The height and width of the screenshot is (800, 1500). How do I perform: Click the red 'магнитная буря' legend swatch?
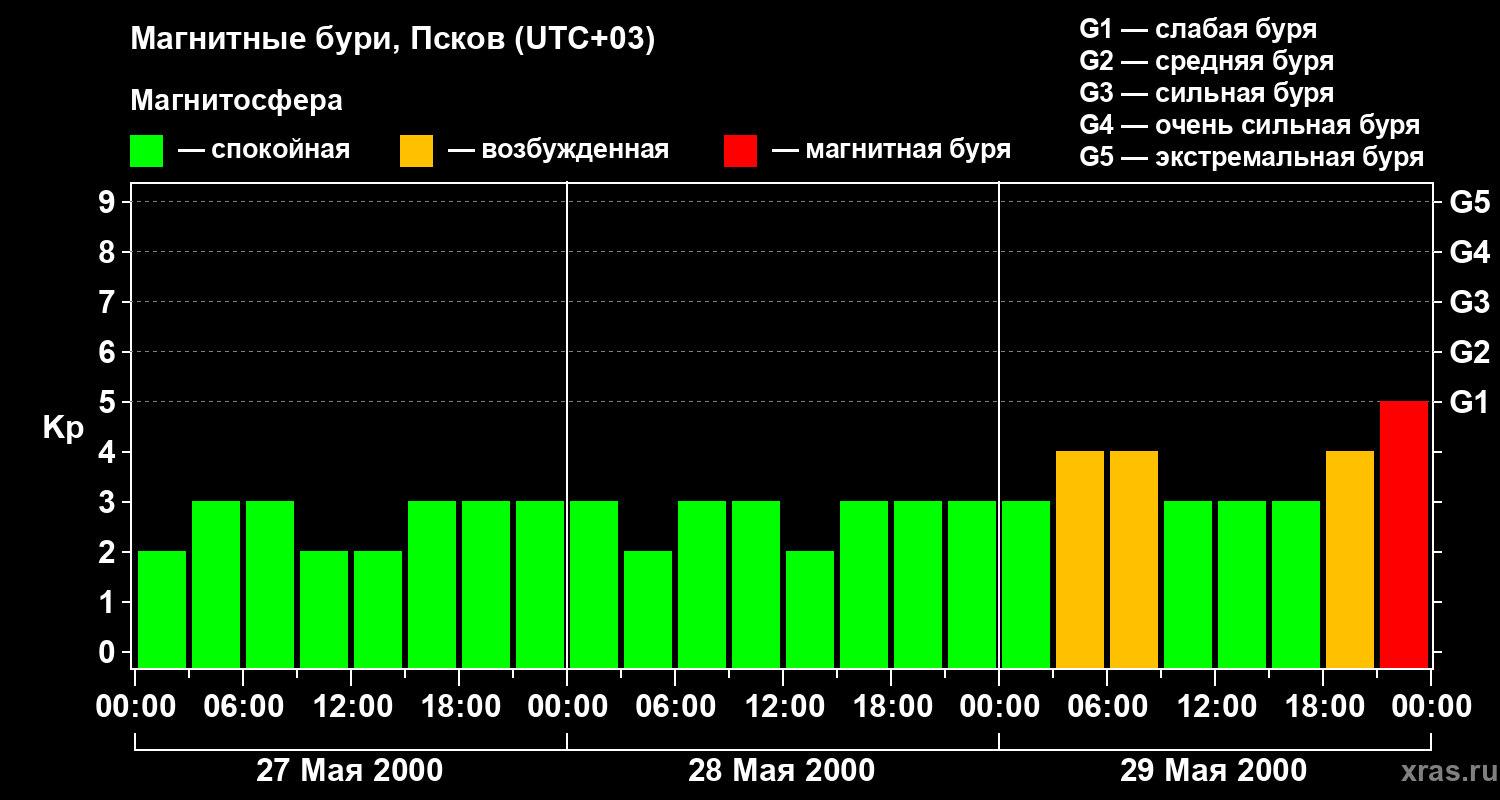click(741, 151)
